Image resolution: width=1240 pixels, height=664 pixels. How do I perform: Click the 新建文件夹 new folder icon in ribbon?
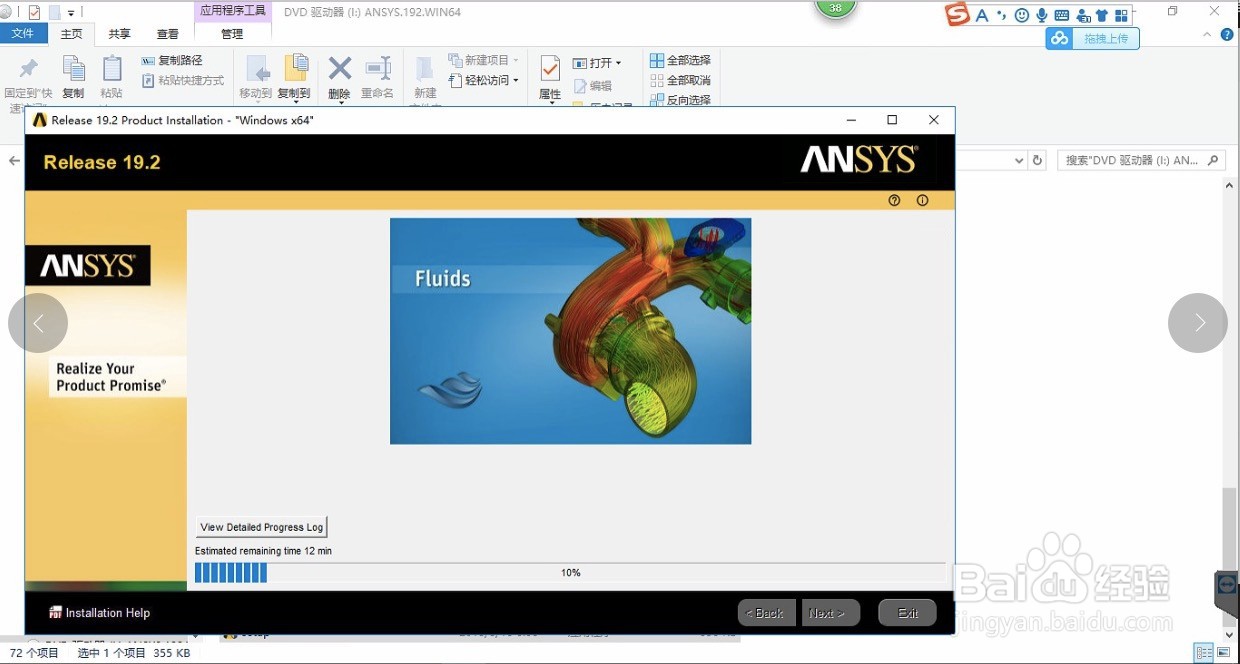tap(425, 68)
